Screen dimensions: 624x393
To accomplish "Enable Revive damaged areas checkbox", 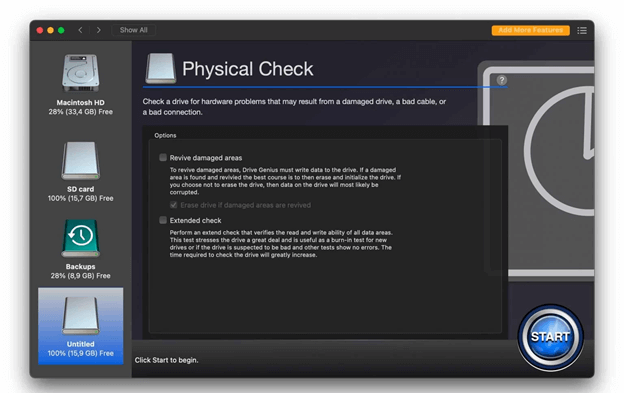I will [x=163, y=158].
